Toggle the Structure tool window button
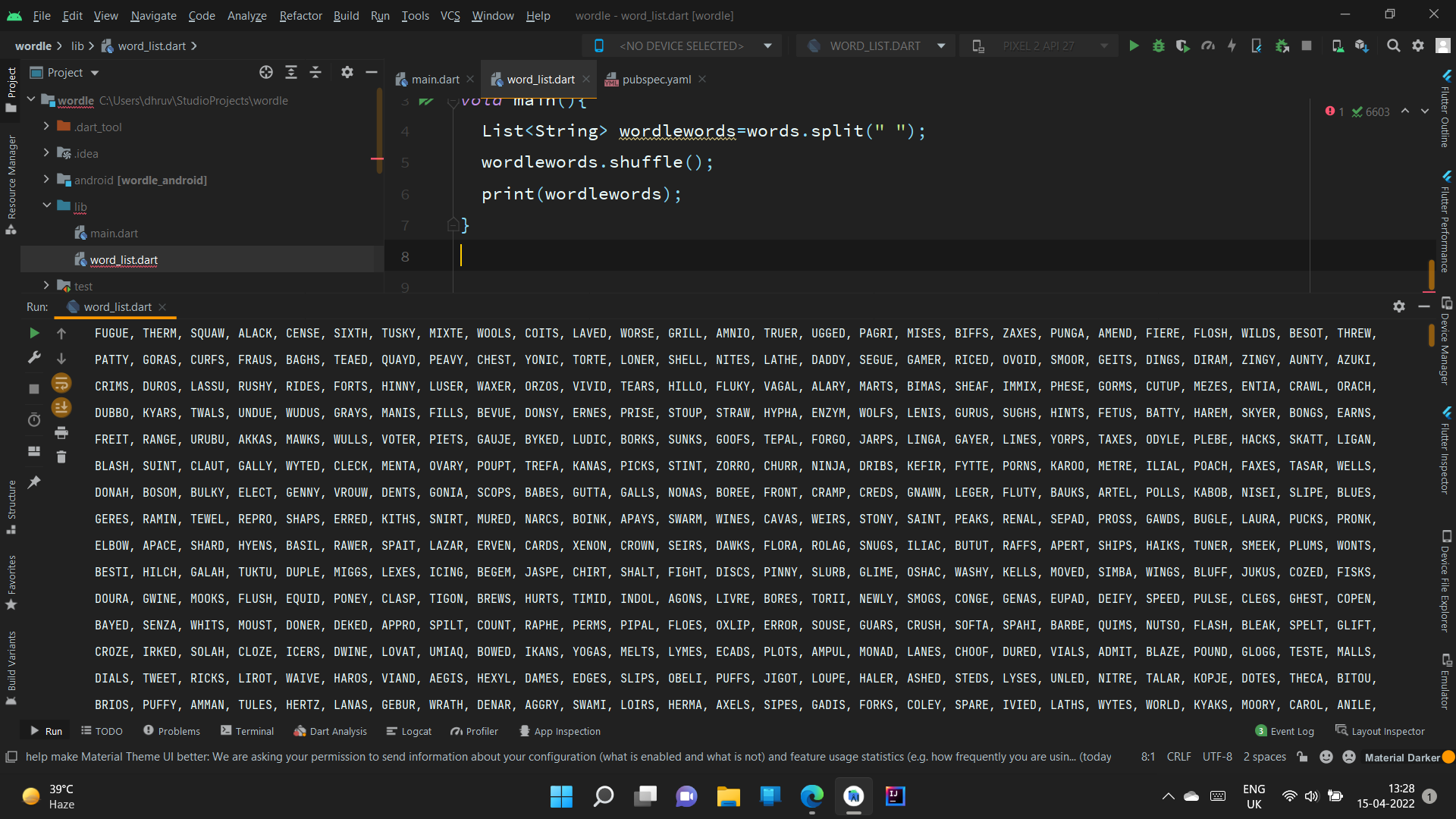The height and width of the screenshot is (819, 1456). click(x=11, y=507)
